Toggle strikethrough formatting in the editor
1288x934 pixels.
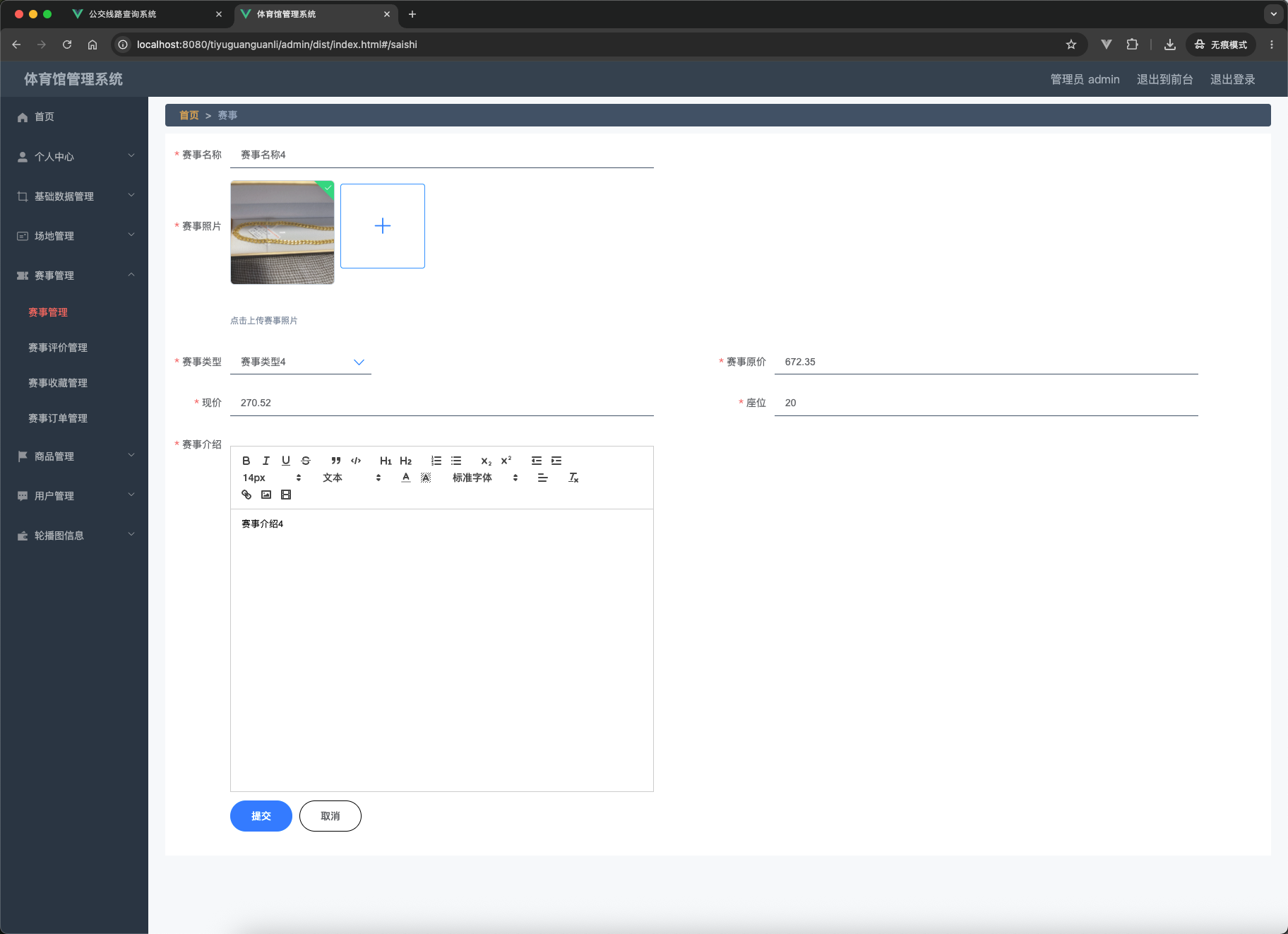click(306, 461)
